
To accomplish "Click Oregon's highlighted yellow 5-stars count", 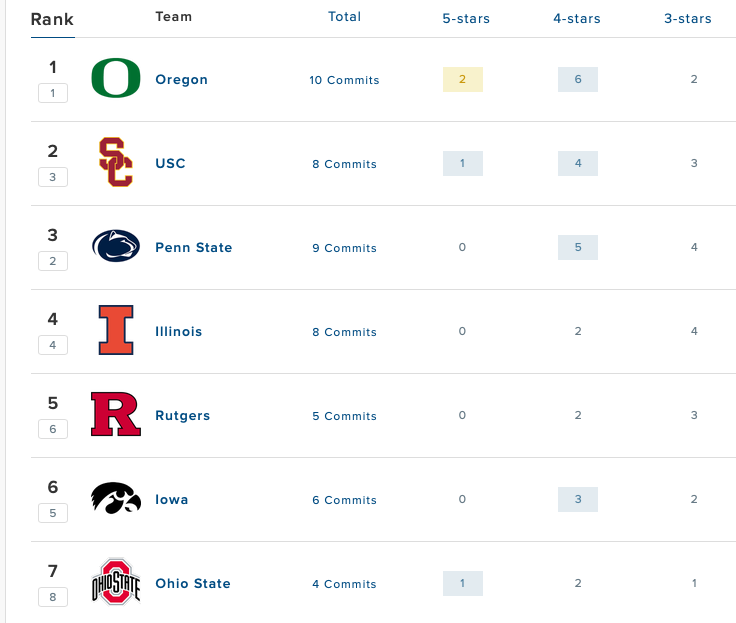I will 462,79.
